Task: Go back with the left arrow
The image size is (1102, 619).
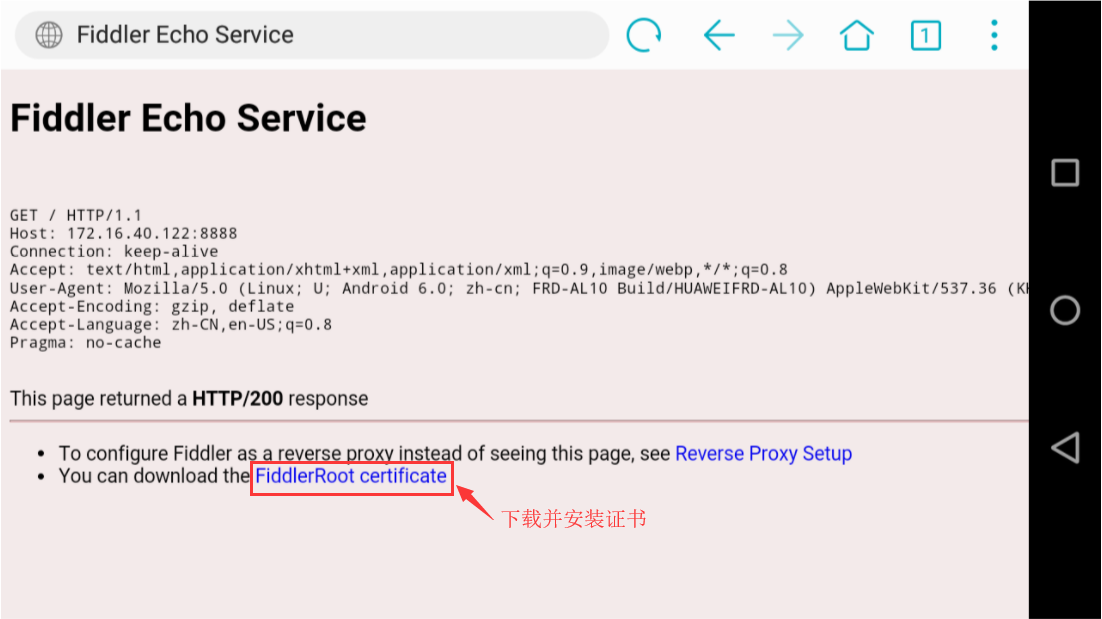Action: coord(718,35)
